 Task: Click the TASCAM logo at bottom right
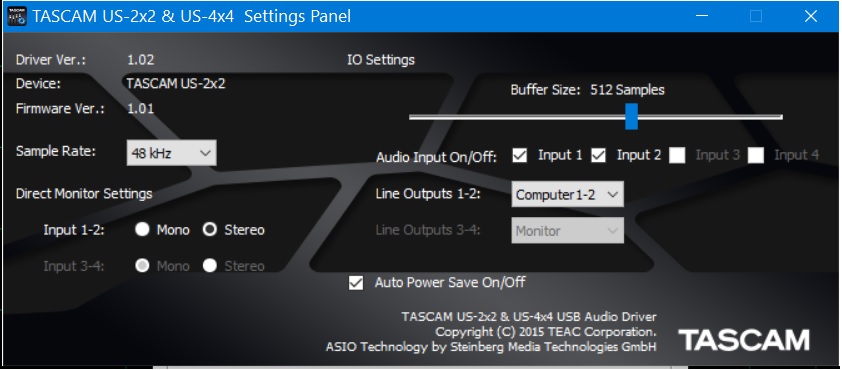[744, 341]
